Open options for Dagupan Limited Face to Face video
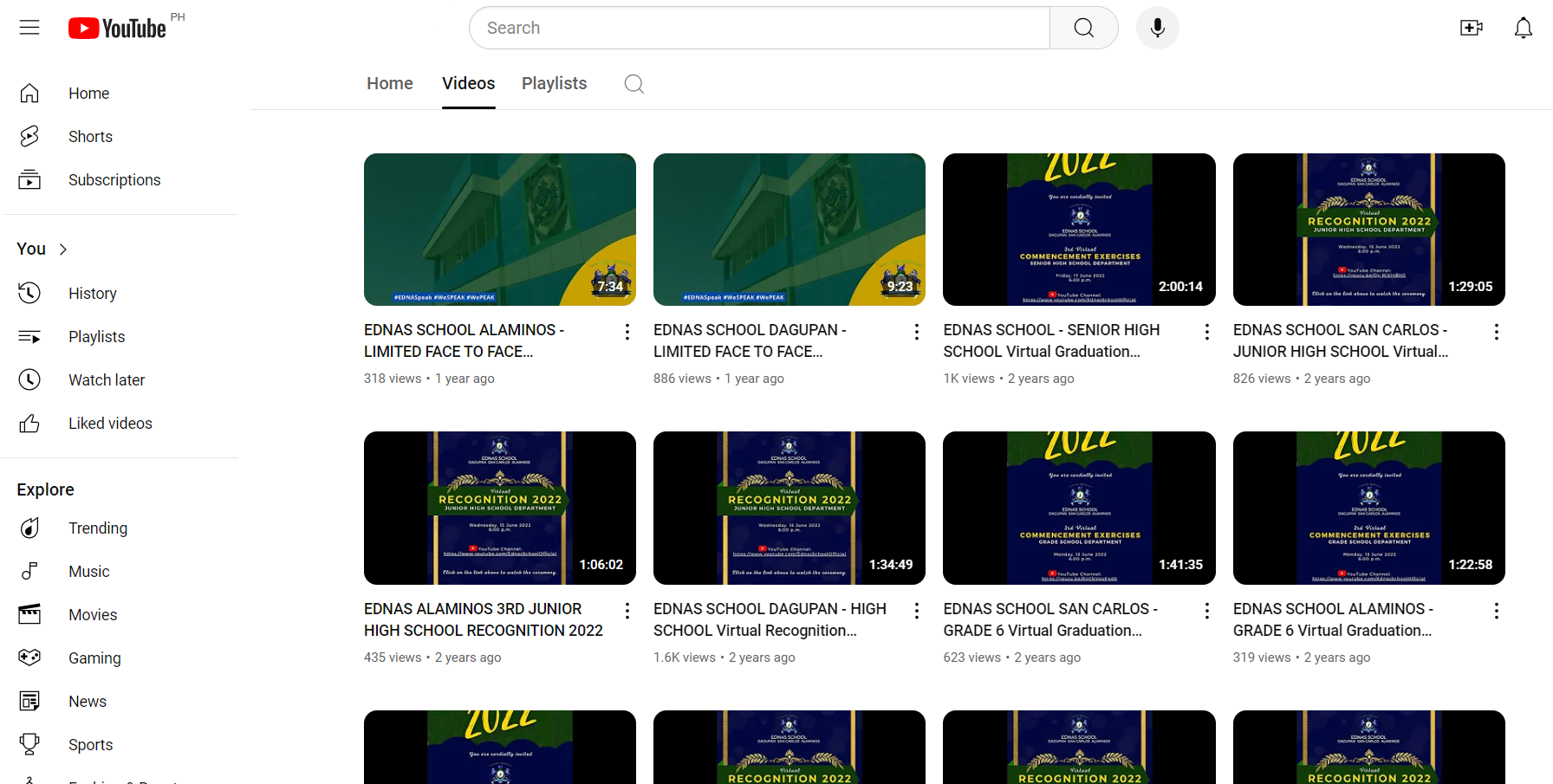 (917, 332)
